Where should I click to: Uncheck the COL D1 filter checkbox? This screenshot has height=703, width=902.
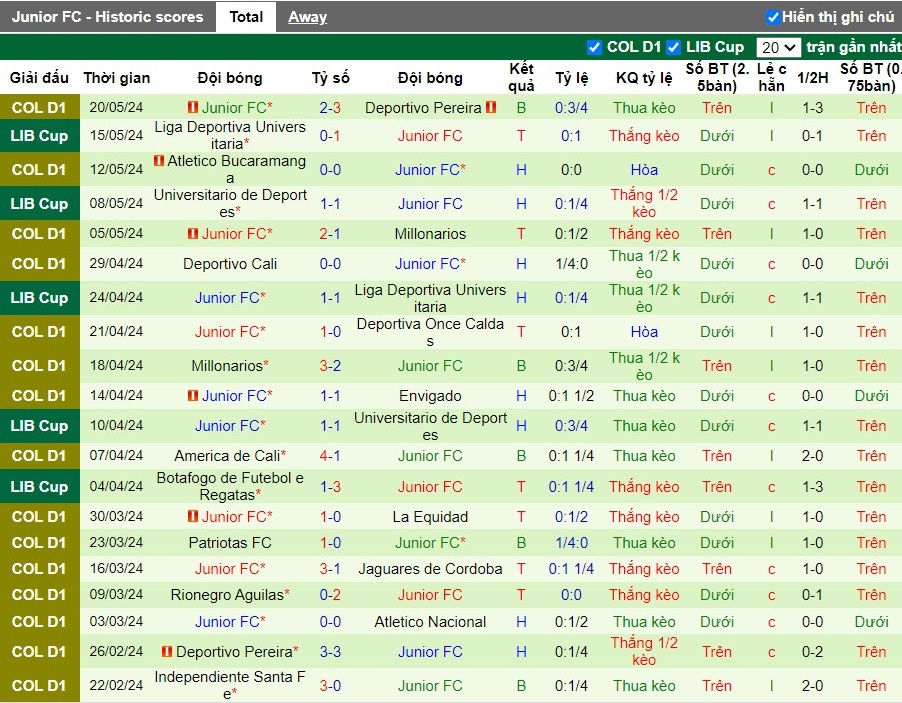pos(594,47)
